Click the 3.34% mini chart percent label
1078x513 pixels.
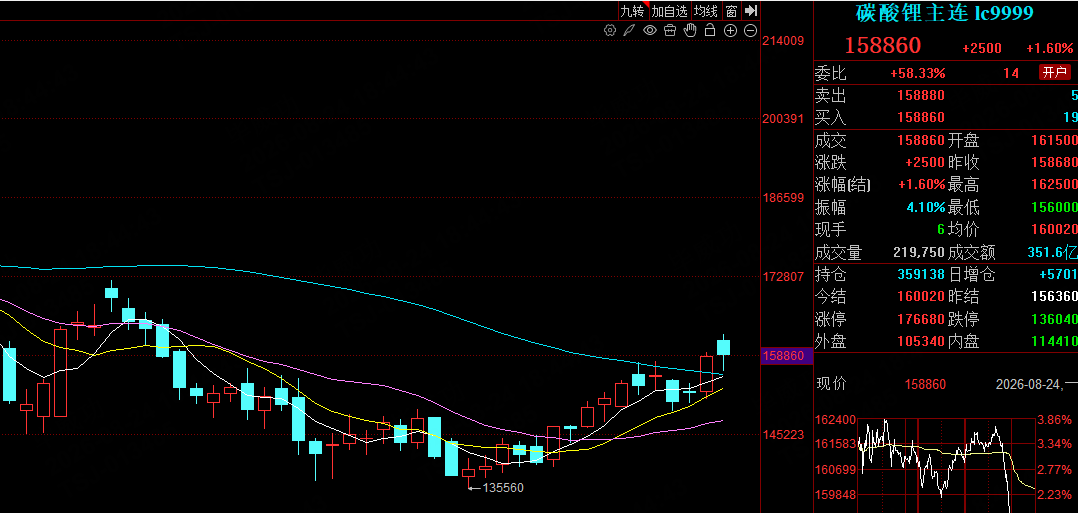(x=1055, y=444)
